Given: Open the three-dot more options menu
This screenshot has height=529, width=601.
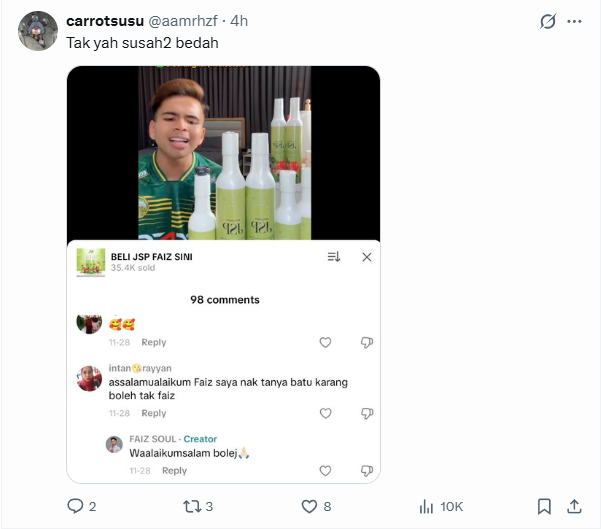Looking at the screenshot, I should [x=575, y=21].
